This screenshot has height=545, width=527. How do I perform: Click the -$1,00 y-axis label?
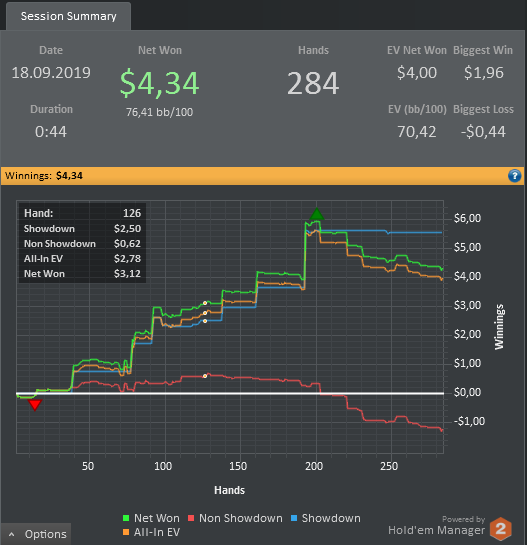point(469,421)
